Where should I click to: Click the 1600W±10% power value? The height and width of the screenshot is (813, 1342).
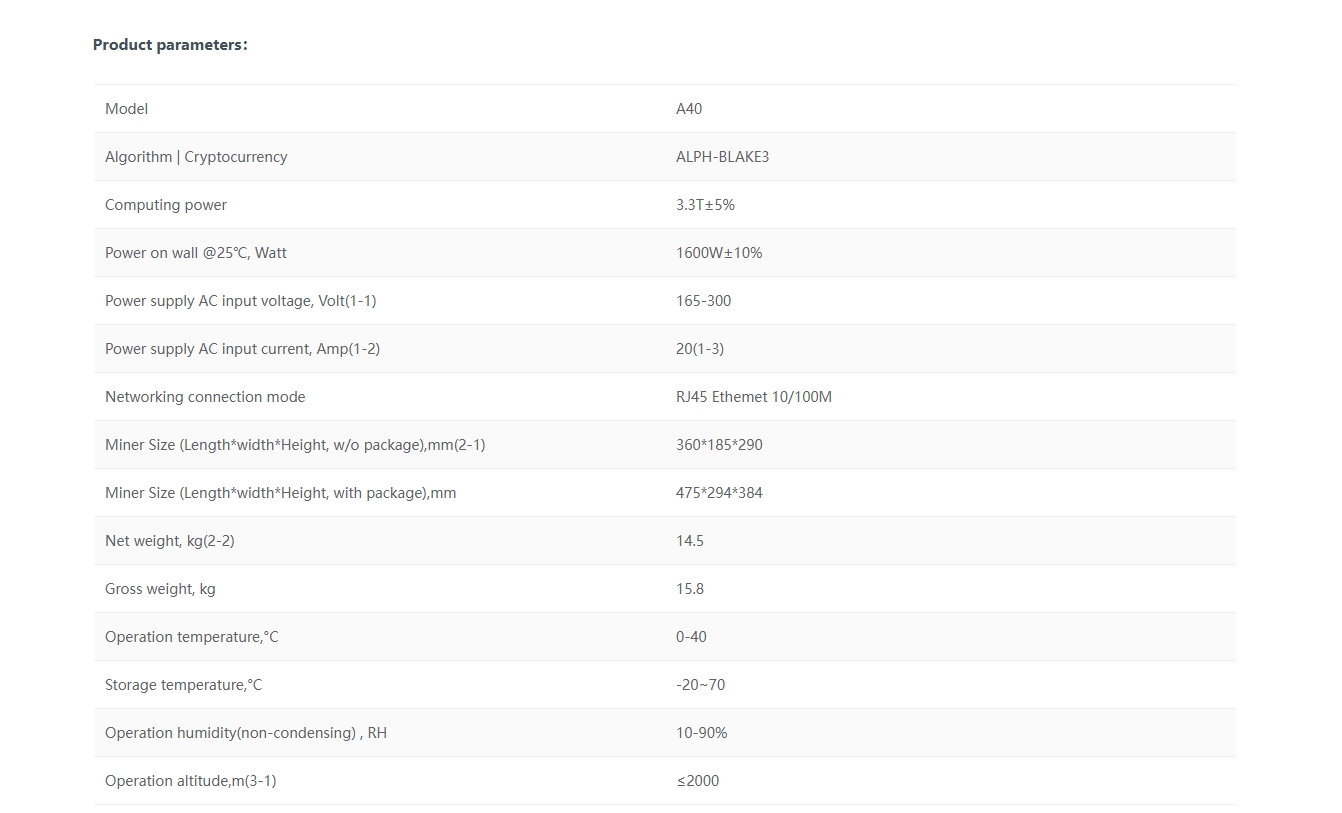click(719, 253)
